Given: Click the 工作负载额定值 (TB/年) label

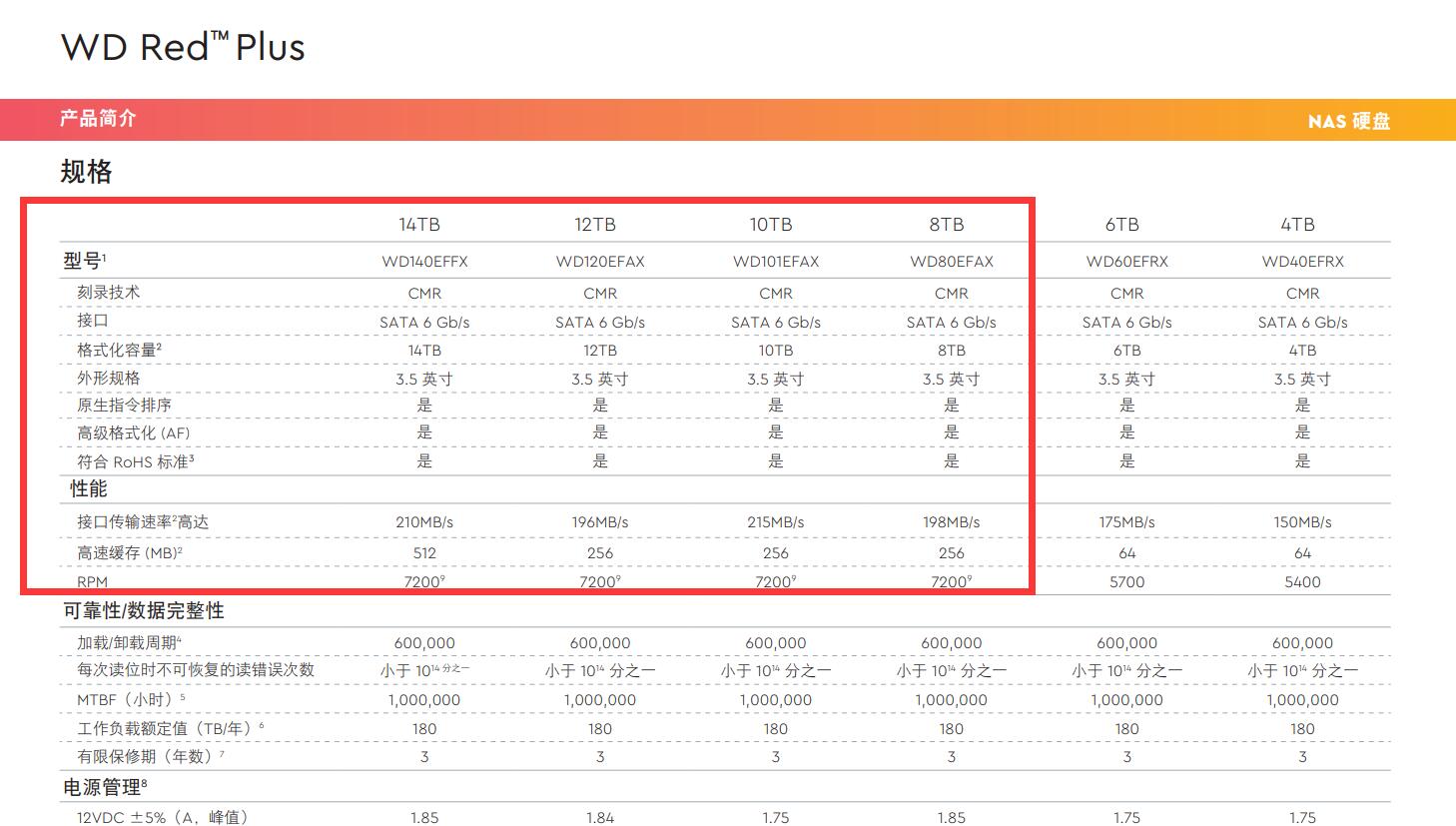Looking at the screenshot, I should tap(171, 728).
